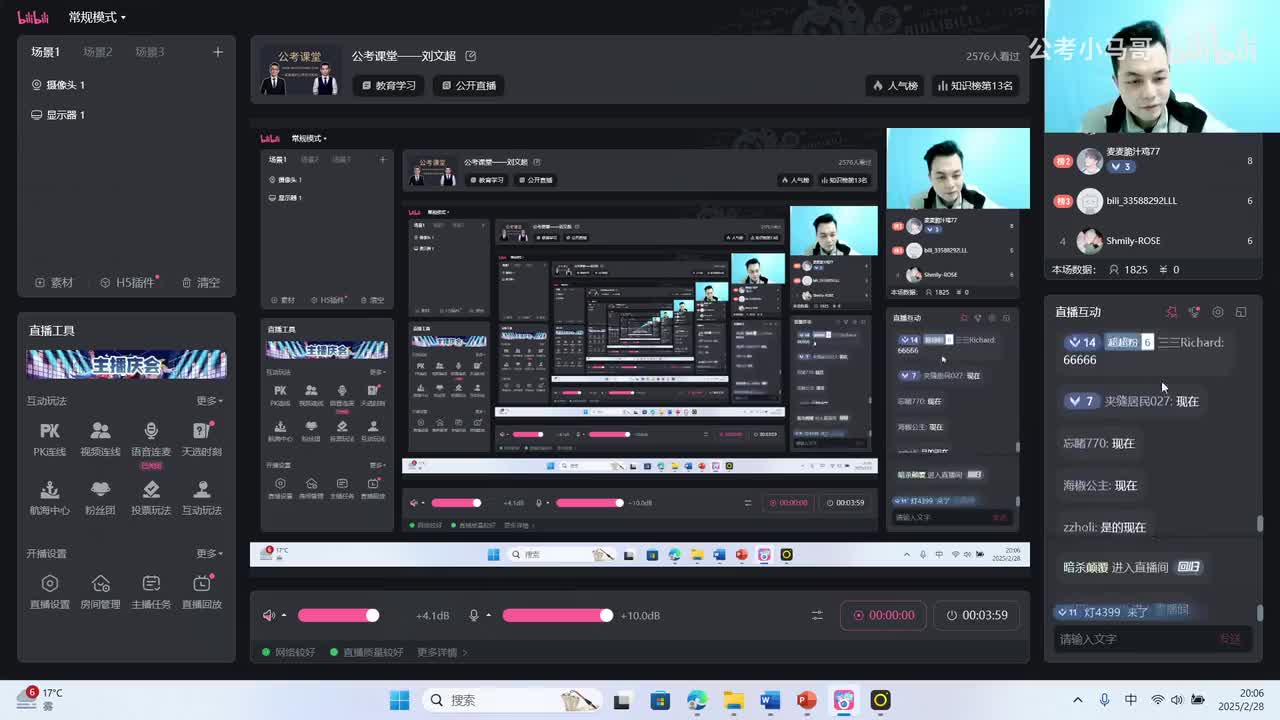
Task: Open 互动玩法 icon in tools grid
Action: click(x=202, y=497)
